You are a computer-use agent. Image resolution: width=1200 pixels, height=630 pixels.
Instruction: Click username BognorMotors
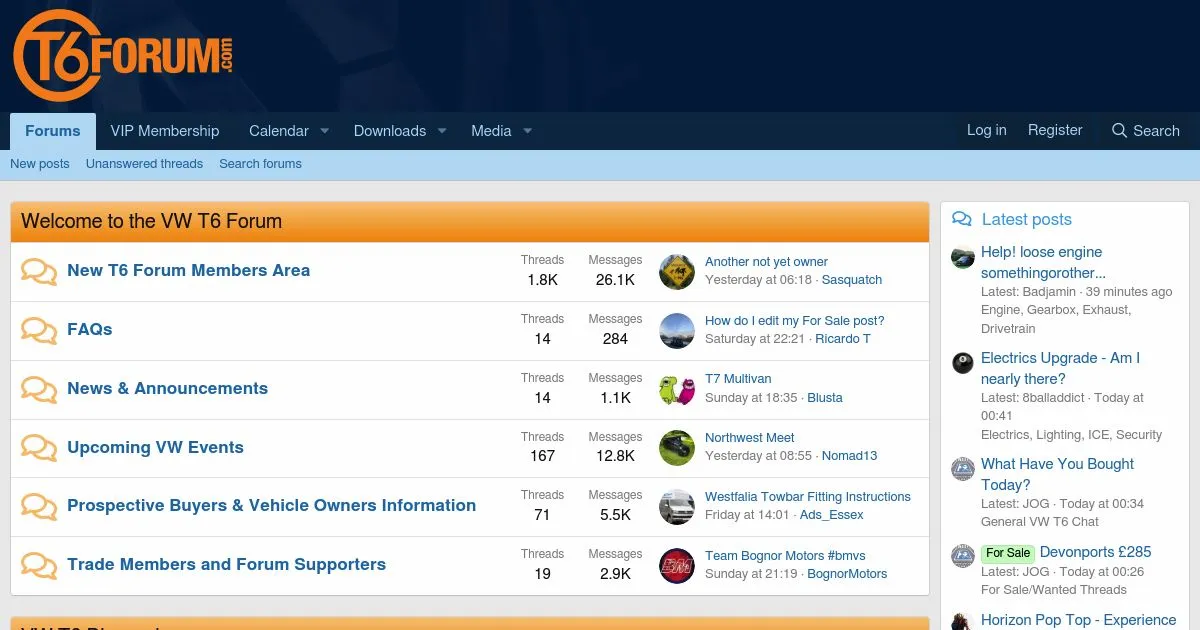tap(847, 574)
